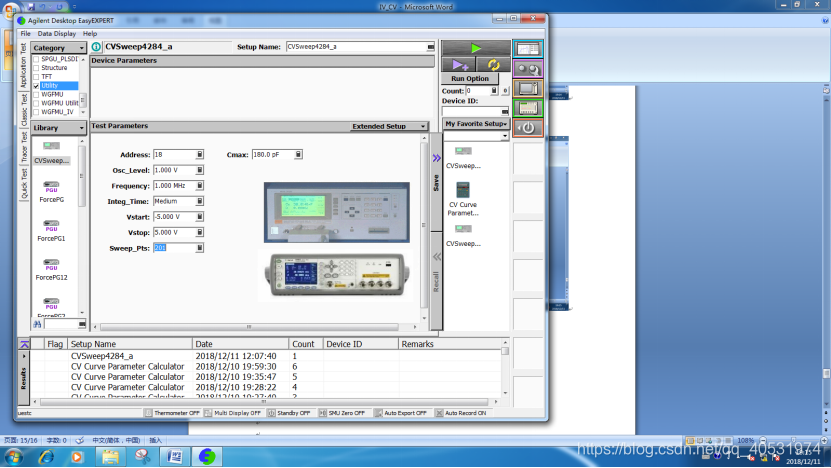This screenshot has height=468, width=831.
Task: Click the Run Option button
Action: point(470,78)
